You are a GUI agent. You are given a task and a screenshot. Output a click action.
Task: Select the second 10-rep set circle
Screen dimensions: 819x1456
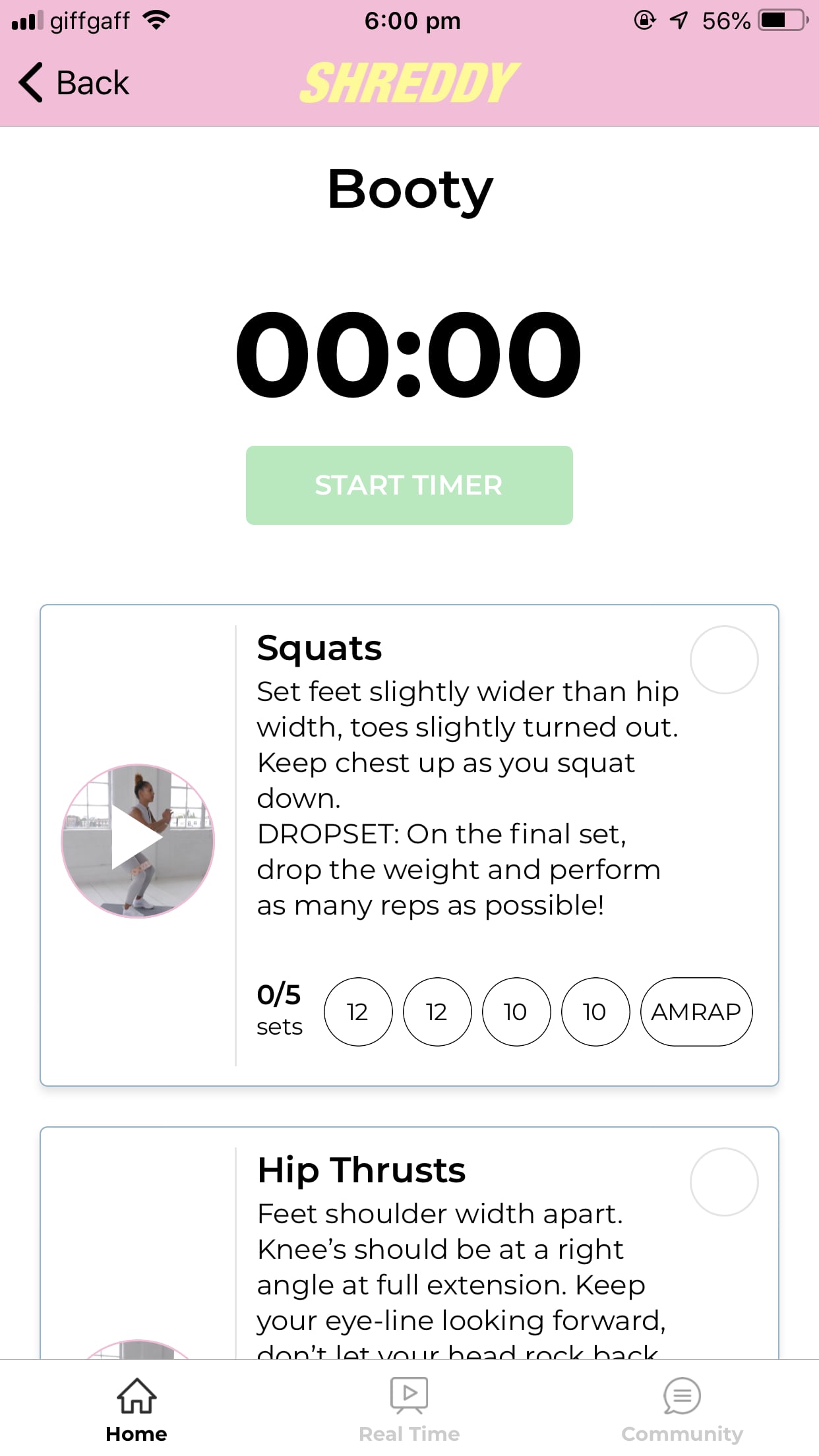point(594,1012)
